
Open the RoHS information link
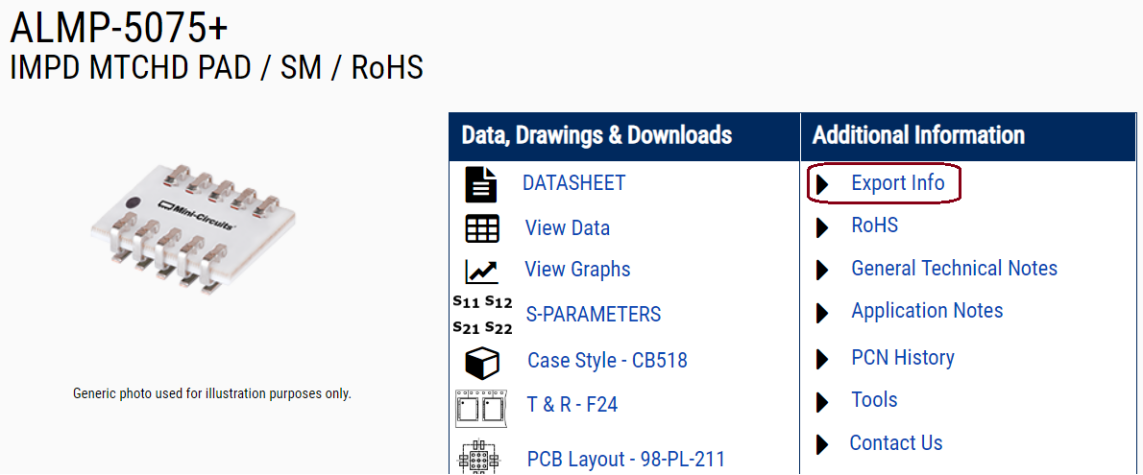coord(875,225)
